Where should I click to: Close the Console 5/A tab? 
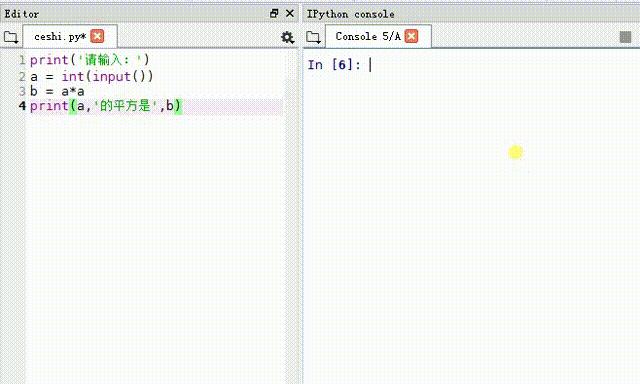411,36
